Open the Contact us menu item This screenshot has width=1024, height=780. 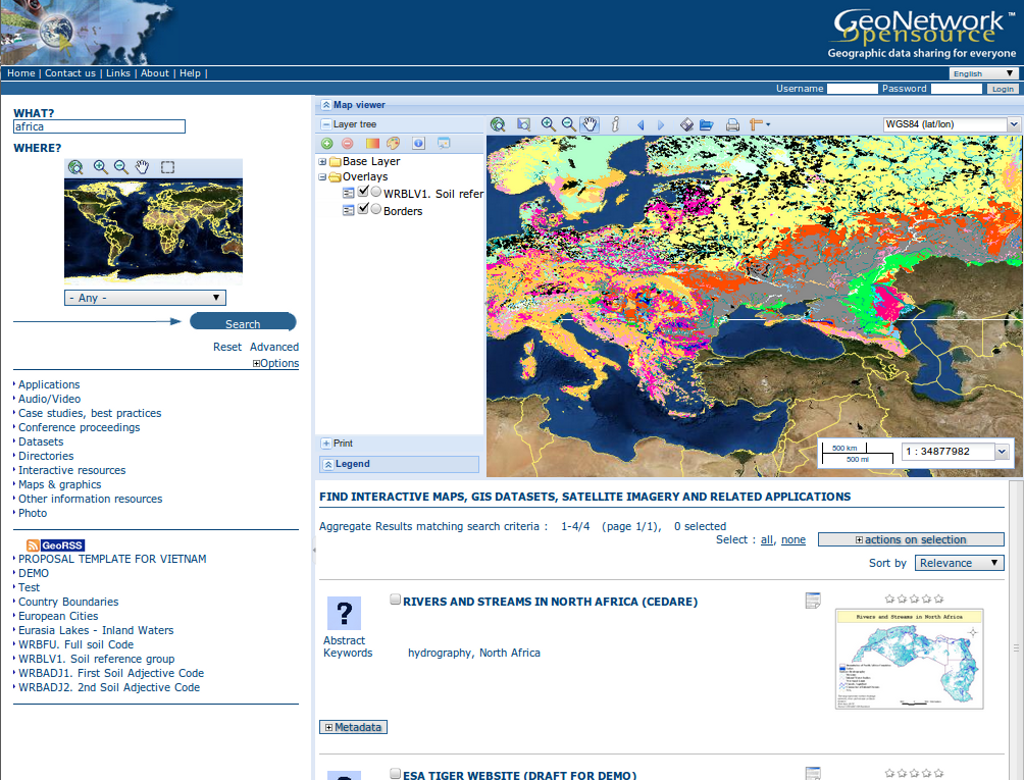point(70,73)
